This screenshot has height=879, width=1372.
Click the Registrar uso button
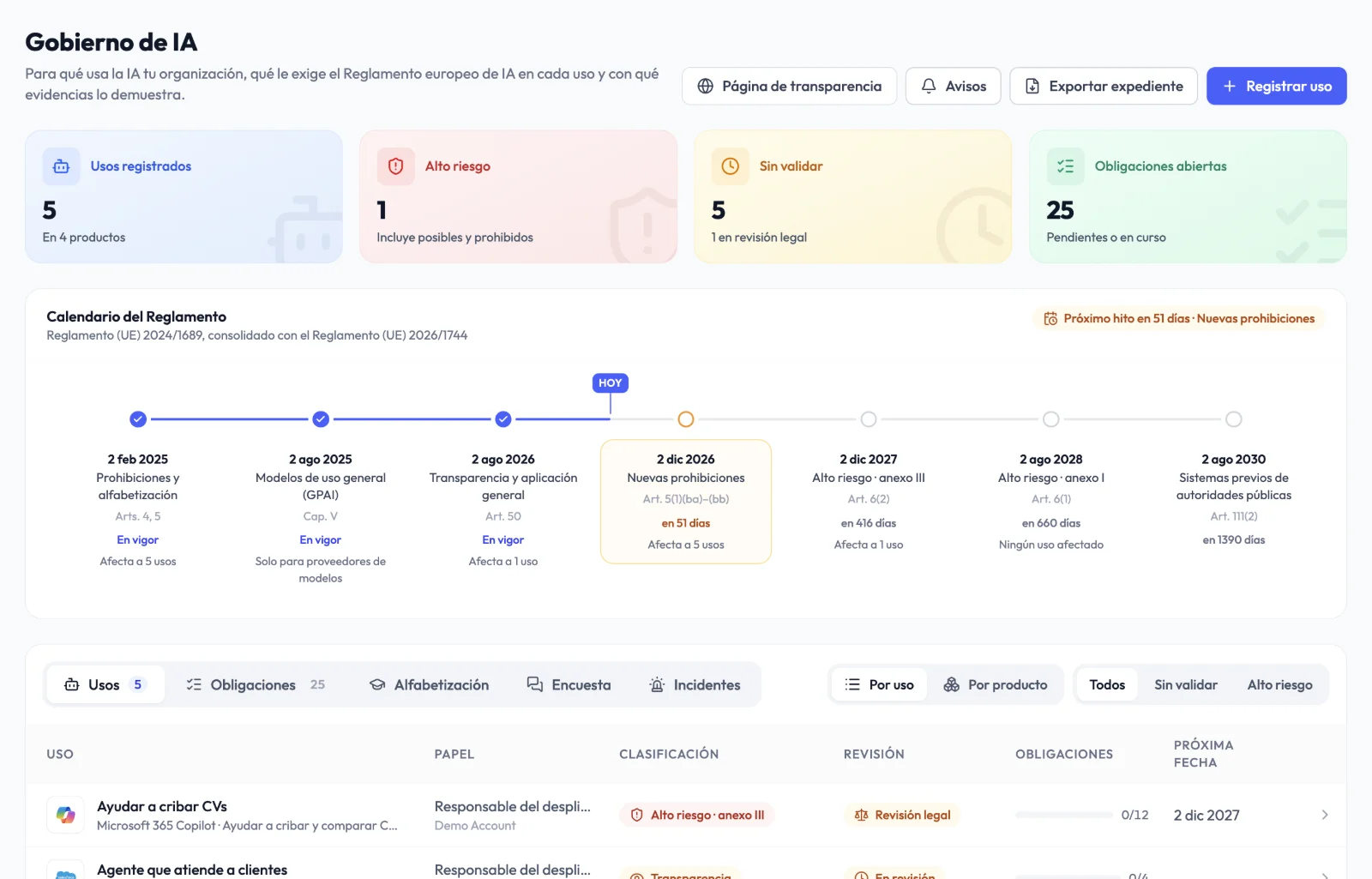1276,86
